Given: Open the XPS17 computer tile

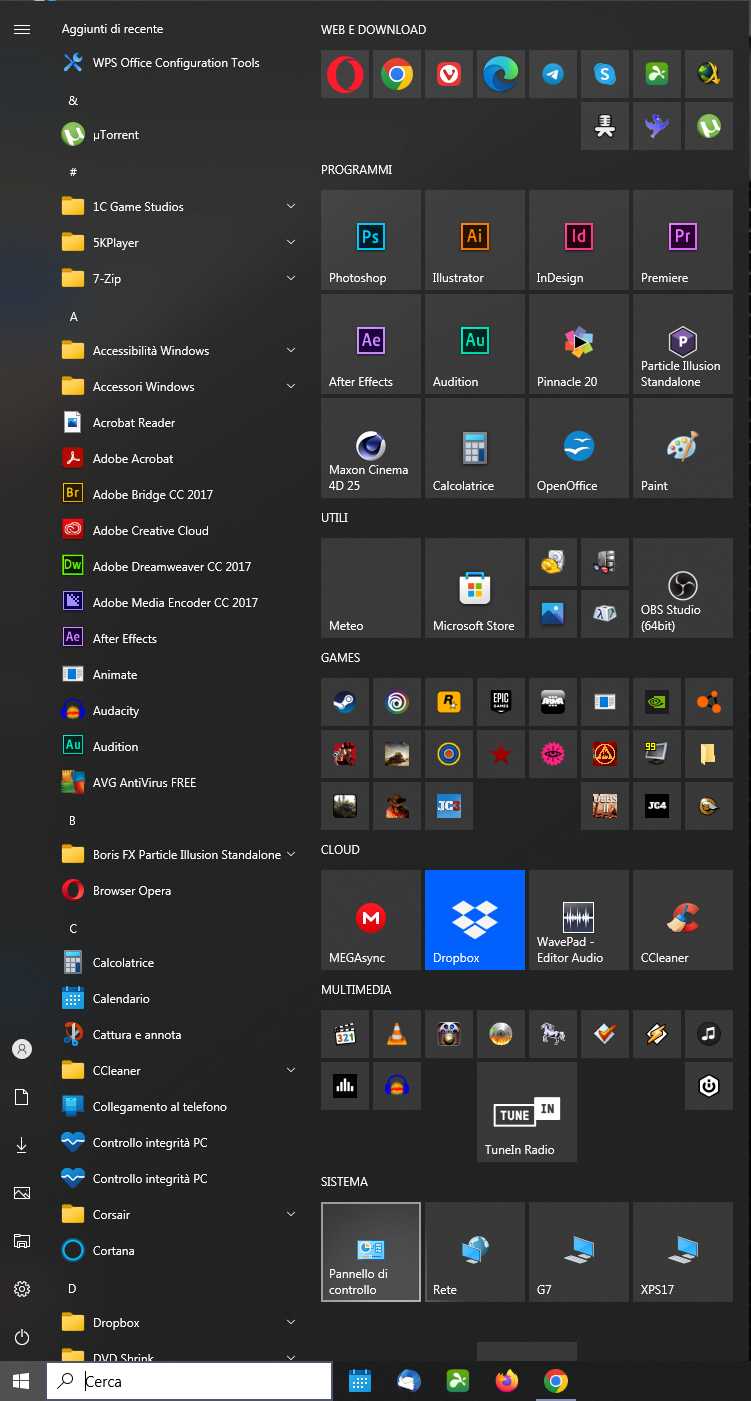Looking at the screenshot, I should click(683, 1252).
